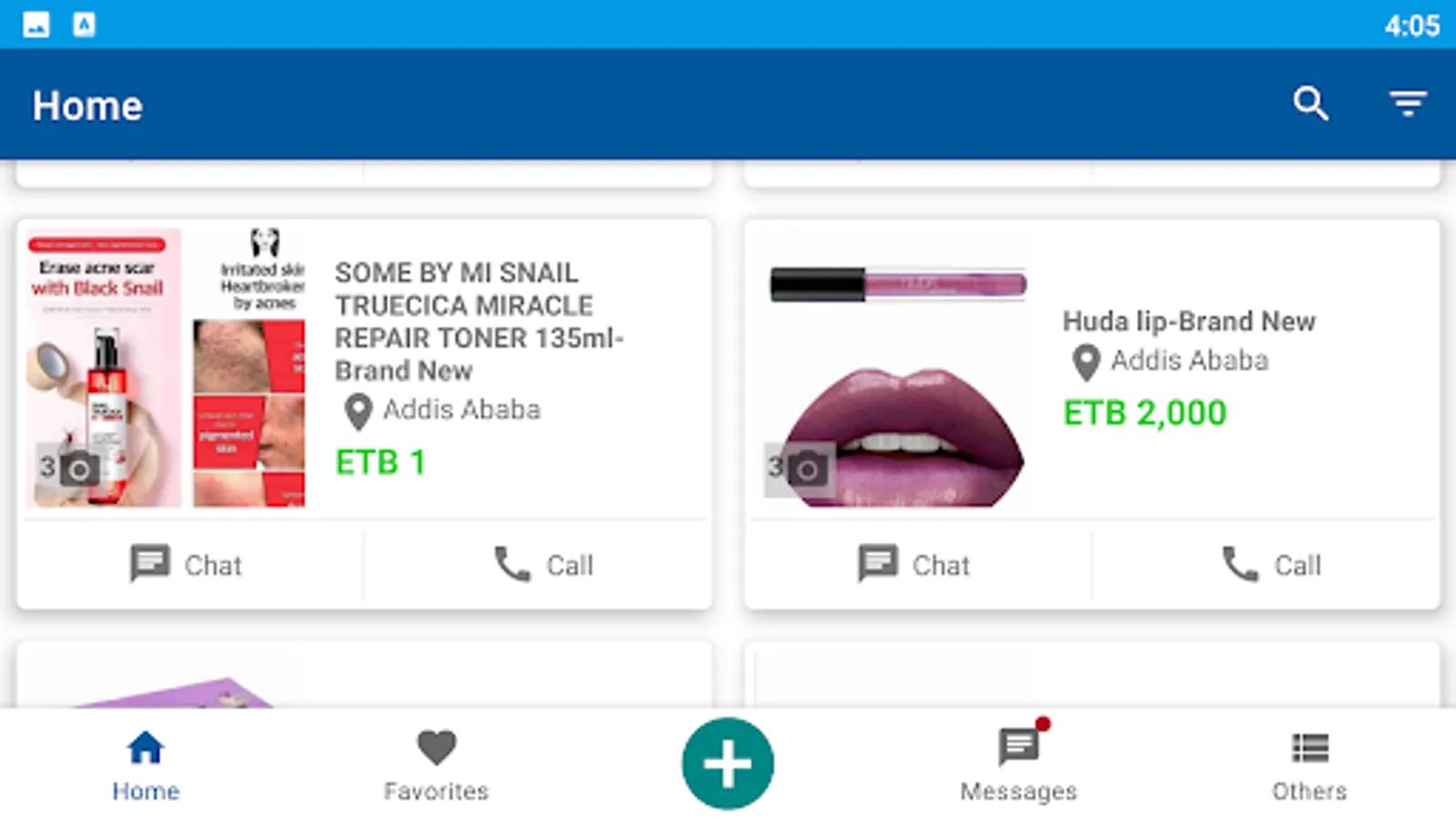
Task: Open SOME BY MI SNAIL TRUECICA listing title
Action: point(479,321)
